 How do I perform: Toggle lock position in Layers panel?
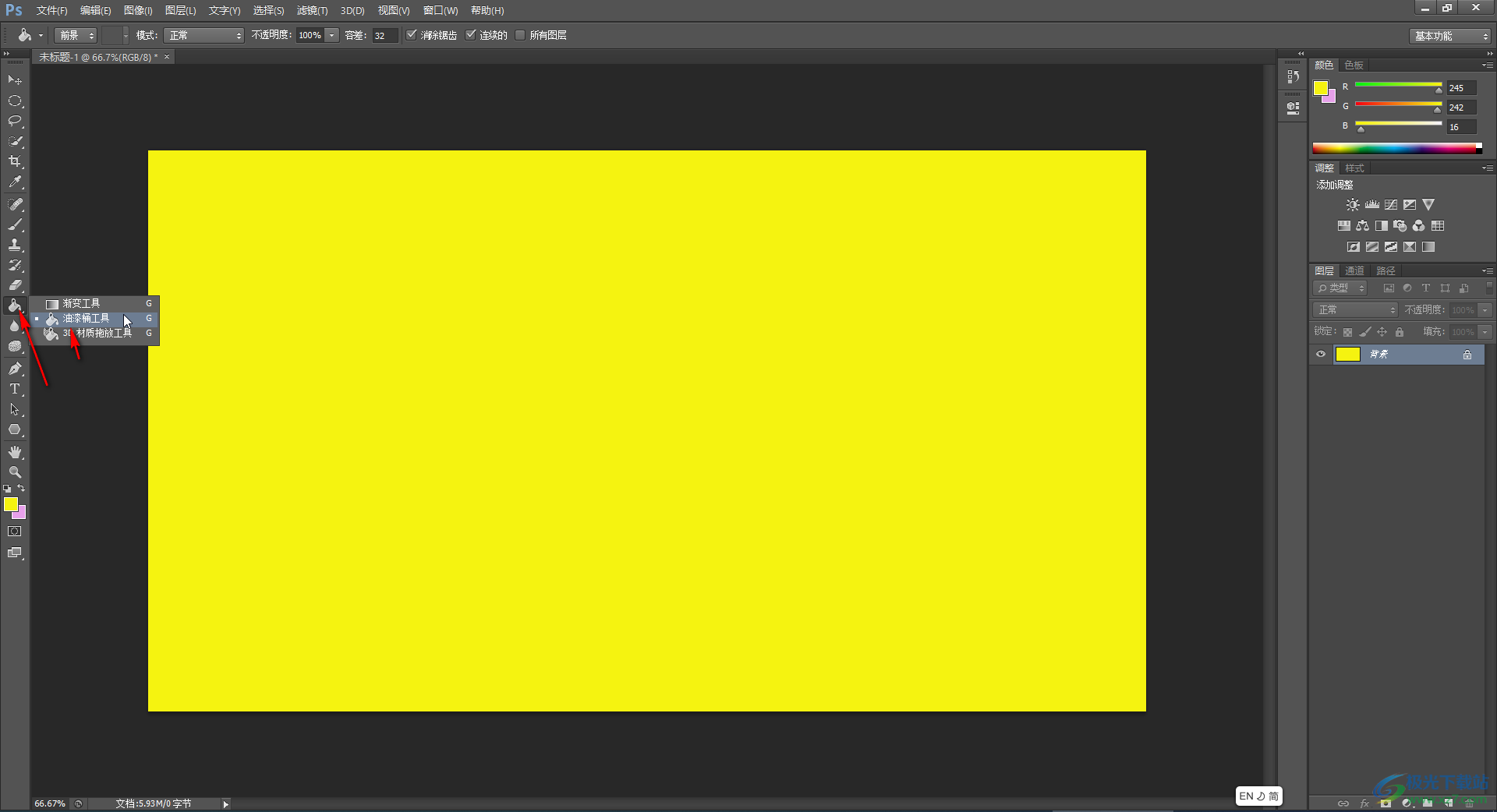tap(1382, 332)
